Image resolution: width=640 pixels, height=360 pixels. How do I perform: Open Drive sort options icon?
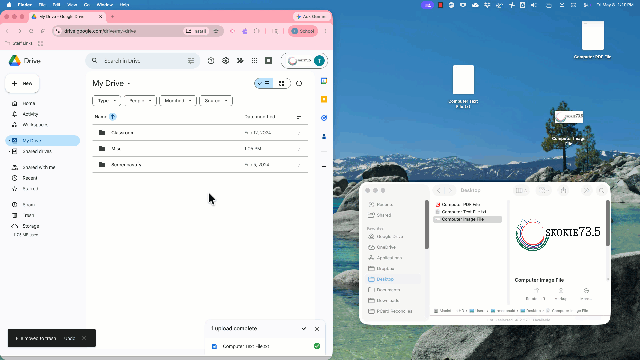299,117
